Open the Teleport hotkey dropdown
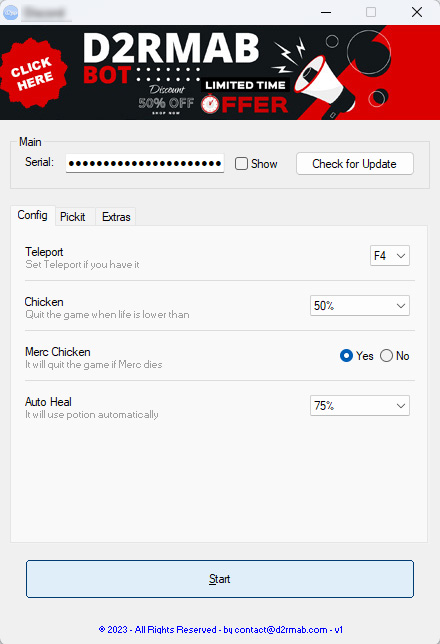 (389, 255)
